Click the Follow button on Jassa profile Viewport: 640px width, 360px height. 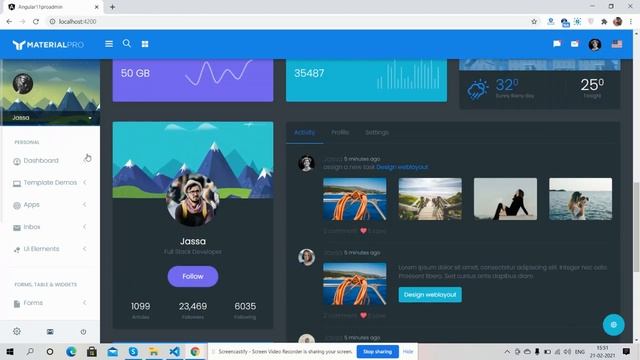coord(193,276)
